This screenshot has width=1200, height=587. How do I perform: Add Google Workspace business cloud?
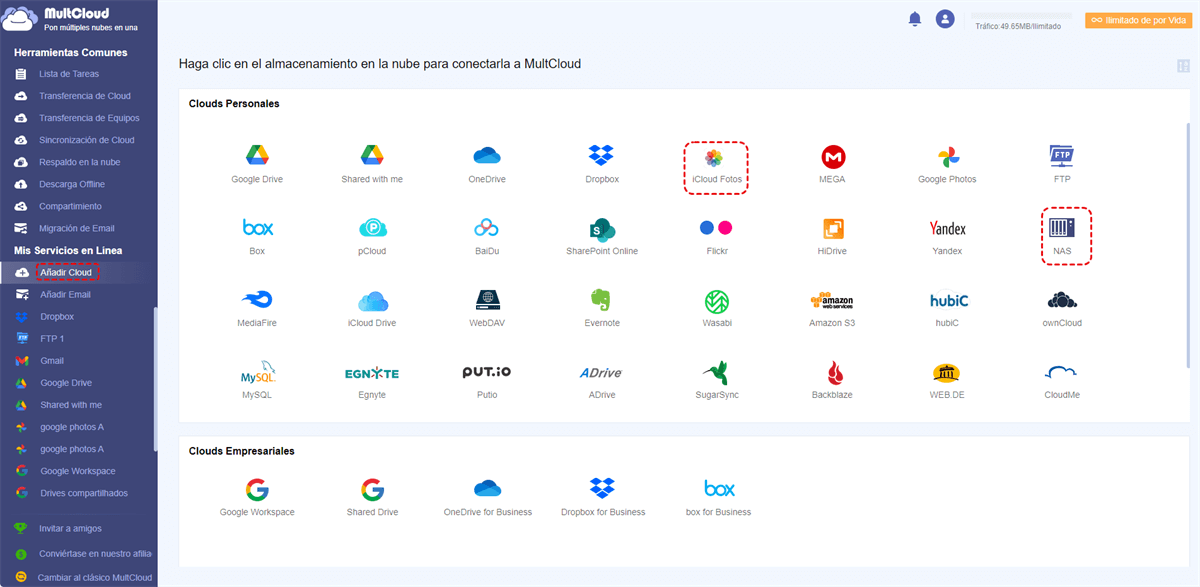[x=257, y=497]
